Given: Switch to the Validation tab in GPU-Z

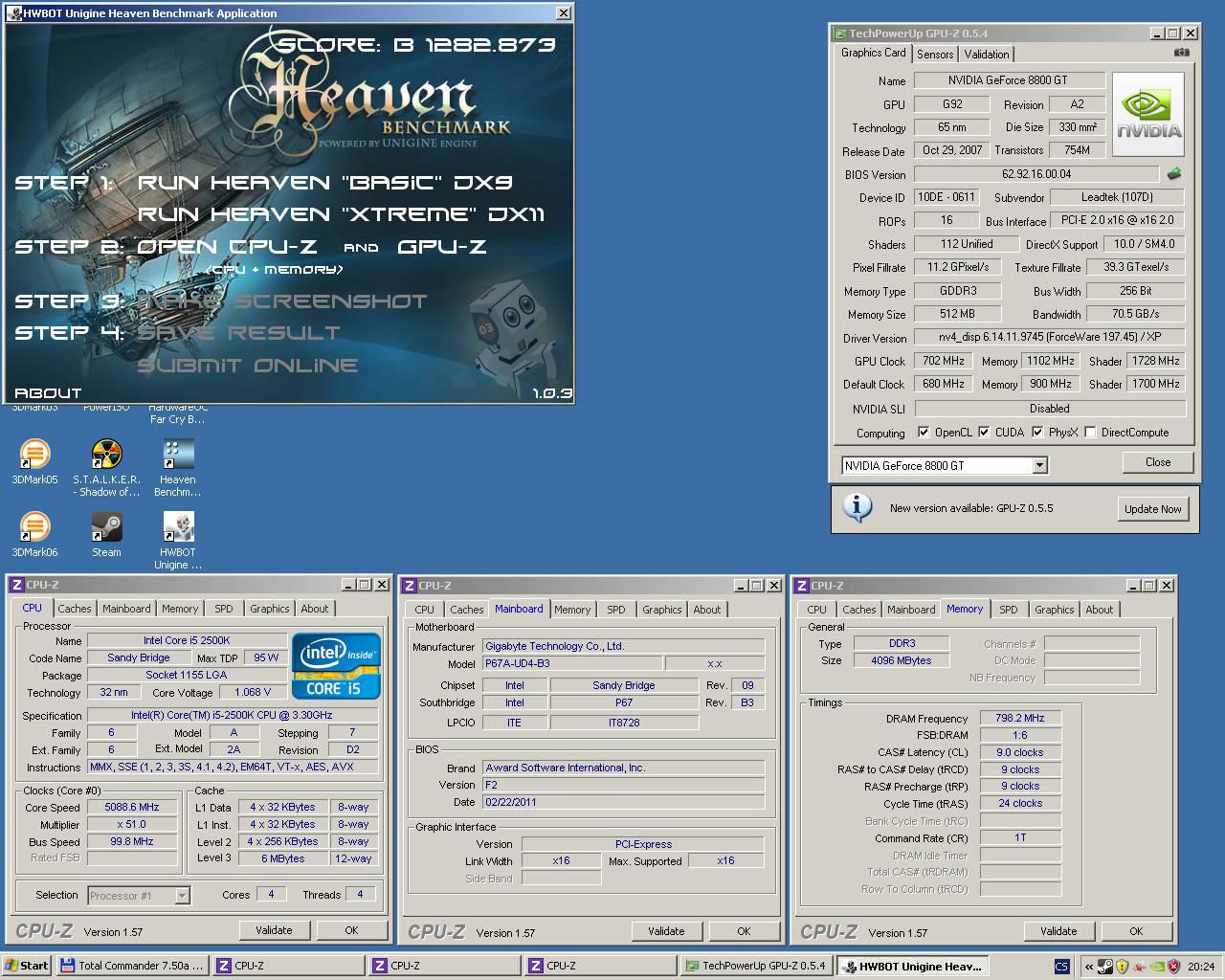Looking at the screenshot, I should [986, 54].
